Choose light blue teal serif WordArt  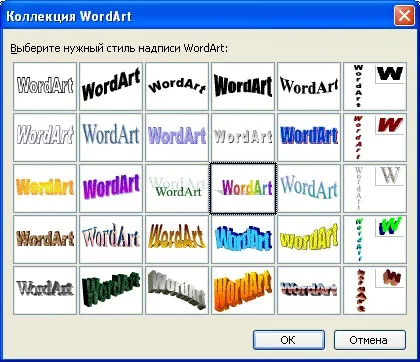coord(309,188)
